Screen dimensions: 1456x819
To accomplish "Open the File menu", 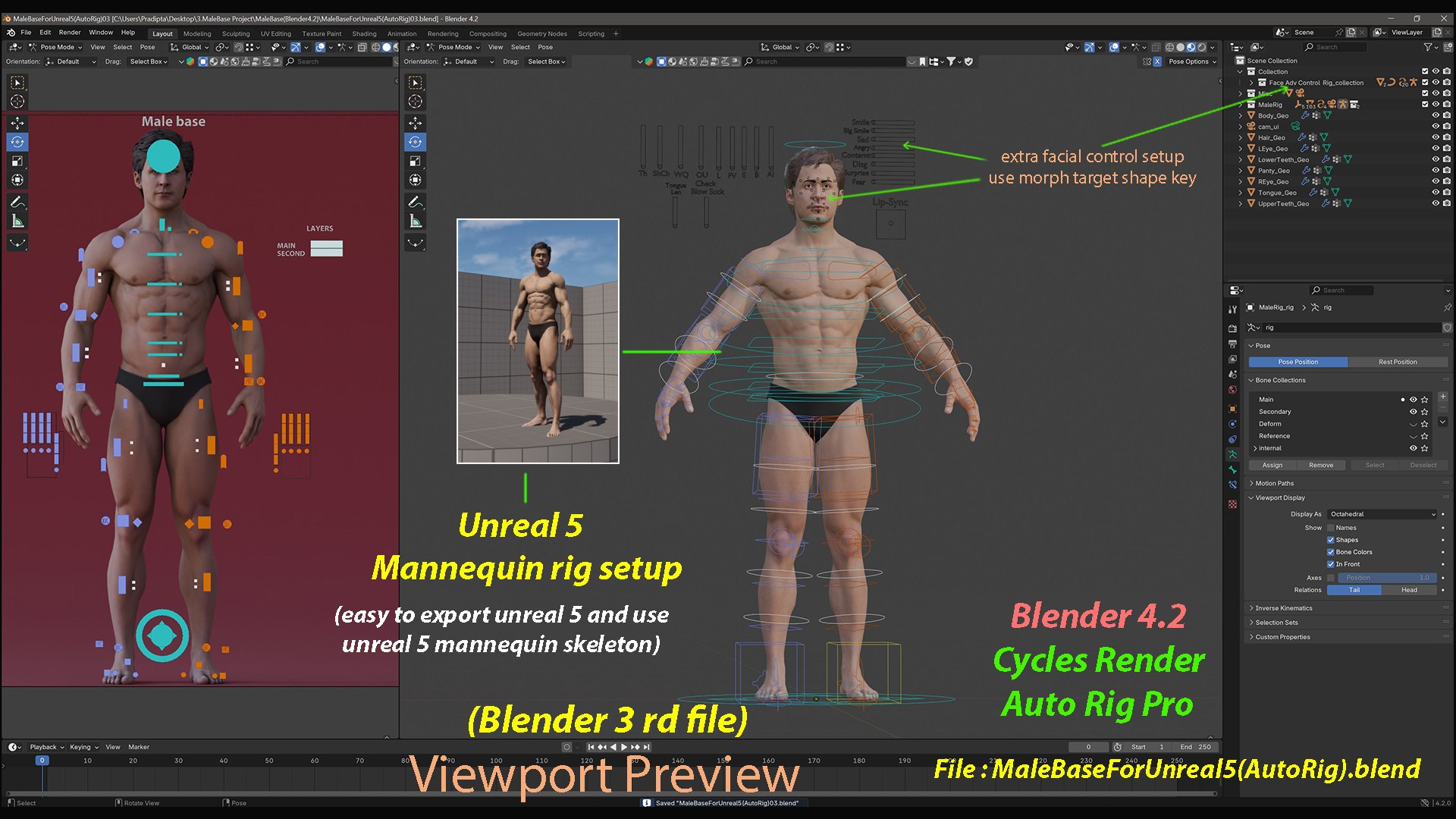I will pyautogui.click(x=26, y=33).
